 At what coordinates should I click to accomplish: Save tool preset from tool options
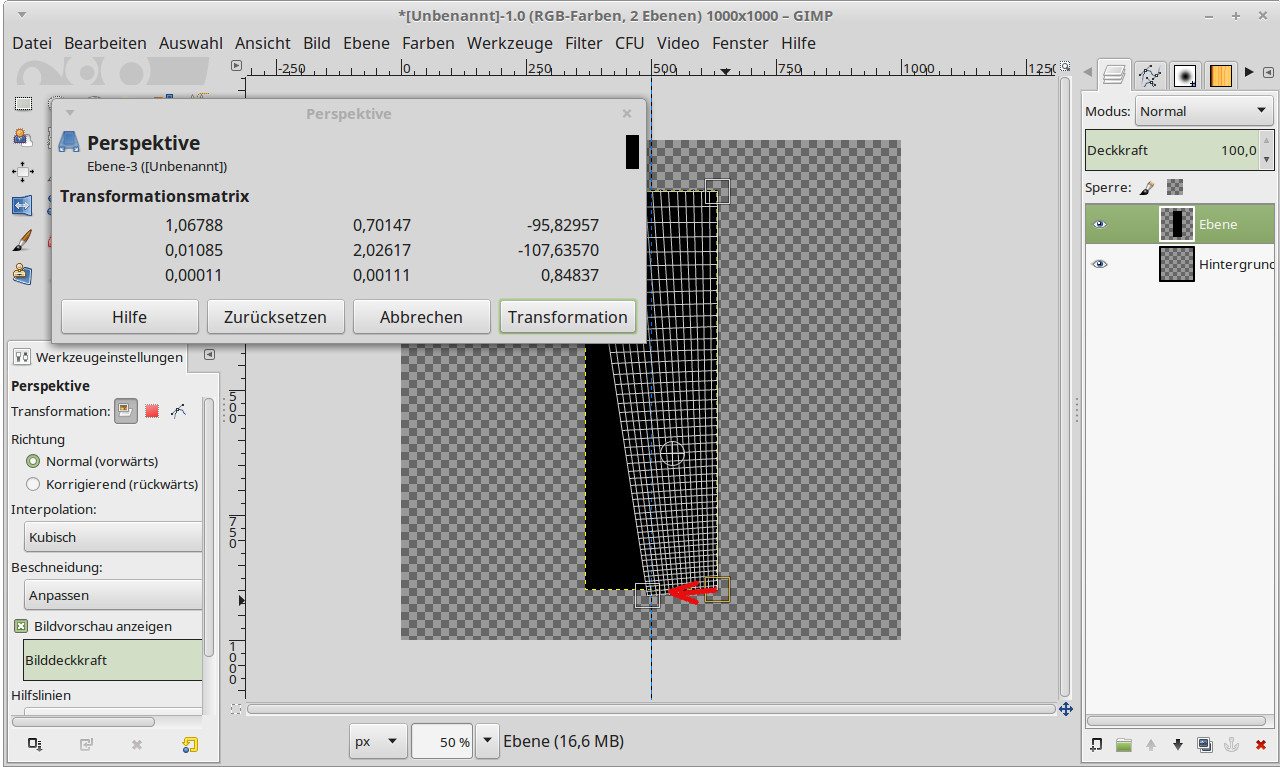point(35,744)
